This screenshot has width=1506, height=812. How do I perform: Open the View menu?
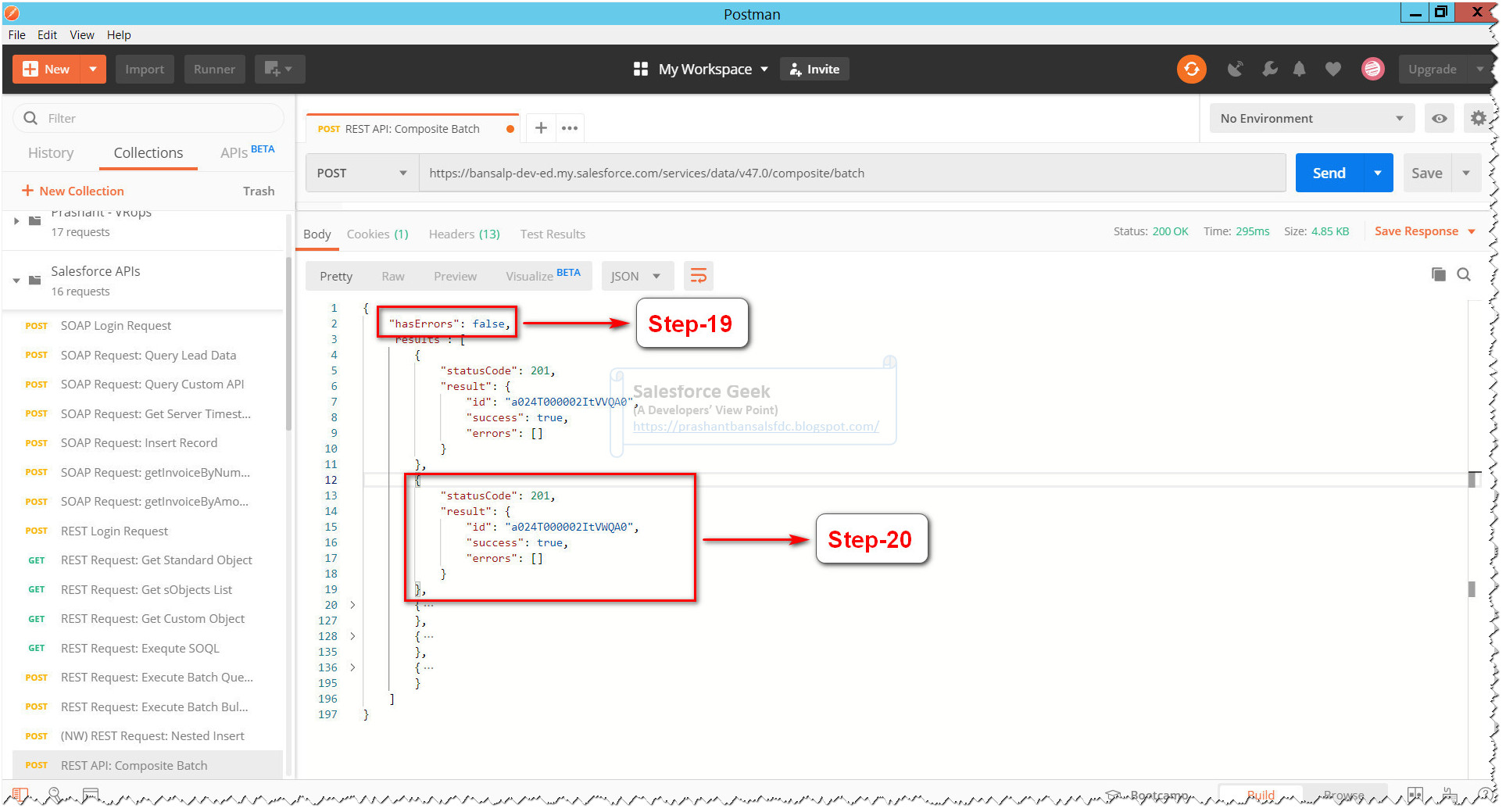[81, 34]
